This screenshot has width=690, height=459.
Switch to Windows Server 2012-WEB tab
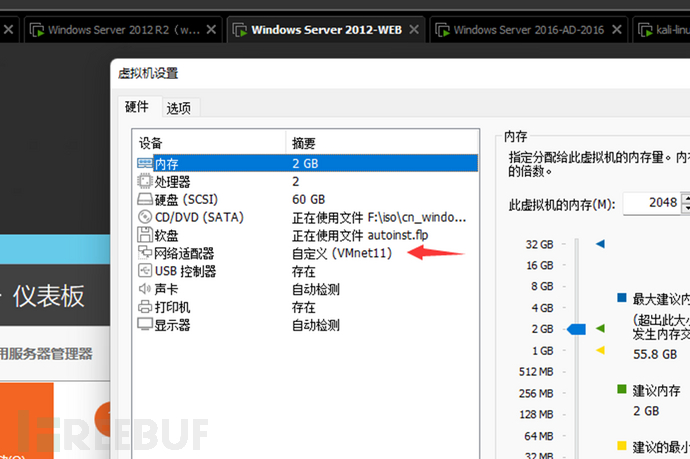tap(326, 30)
